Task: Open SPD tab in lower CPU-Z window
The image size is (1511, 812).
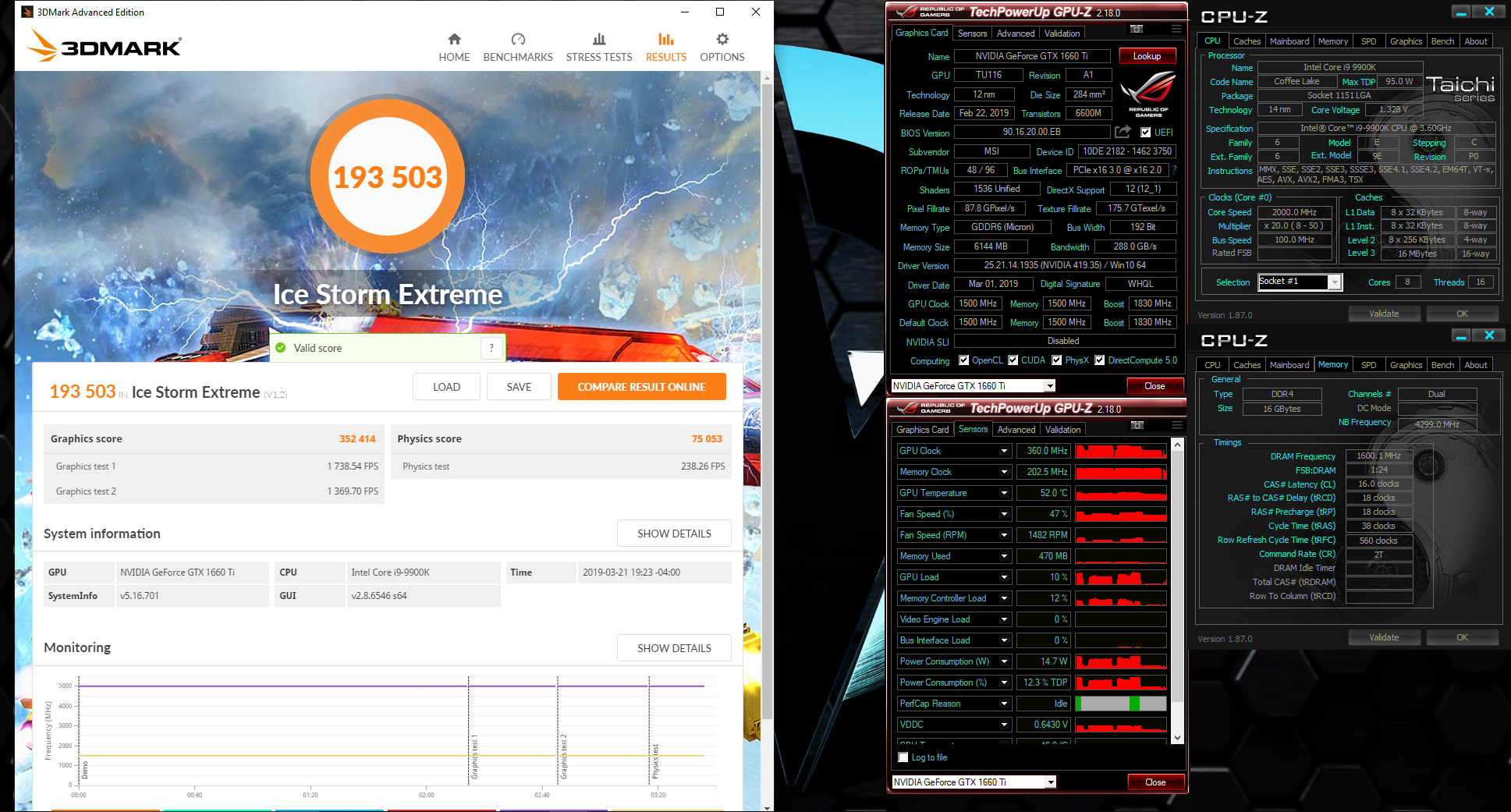Action: pos(1368,365)
